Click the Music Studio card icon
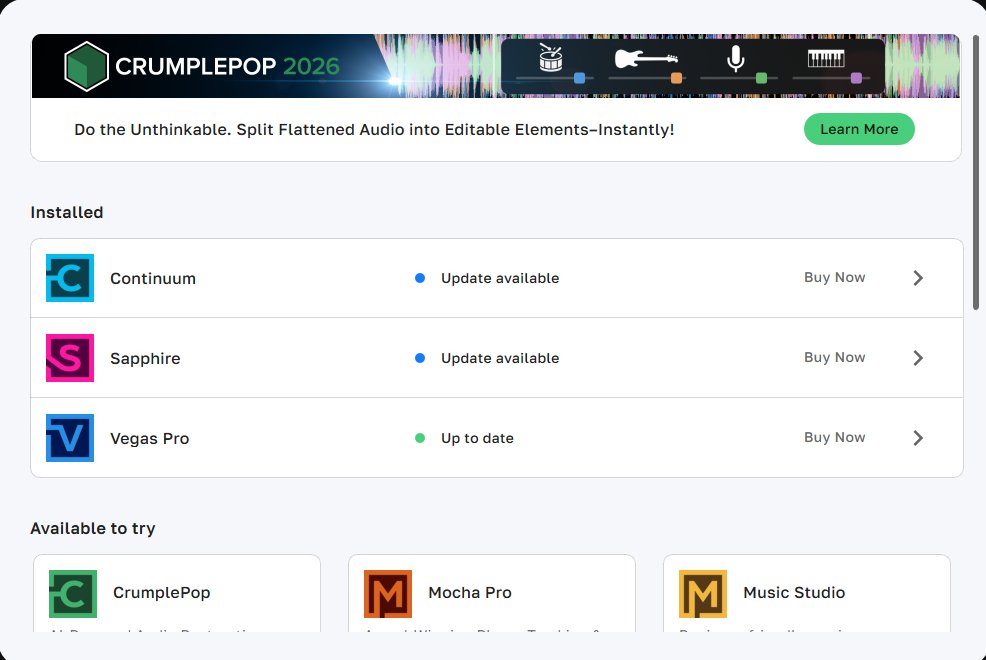Viewport: 986px width, 660px height. 703,594
